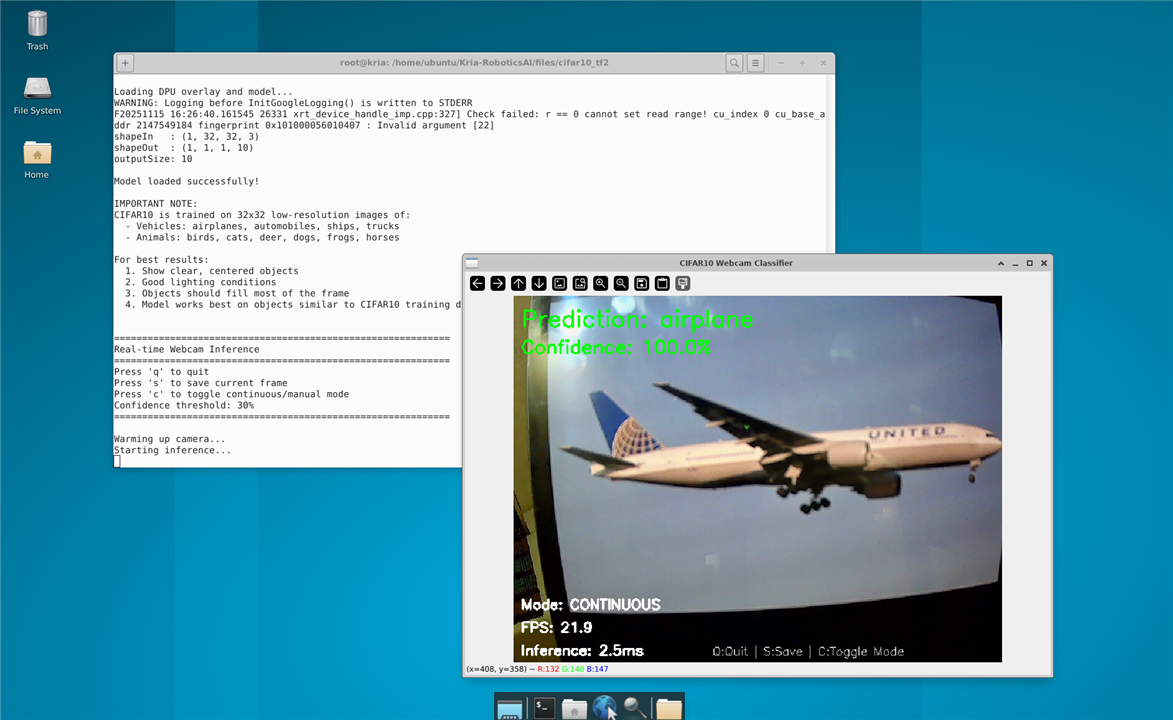Open the terminal hamburger menu
This screenshot has height=720, width=1173.
coord(756,63)
